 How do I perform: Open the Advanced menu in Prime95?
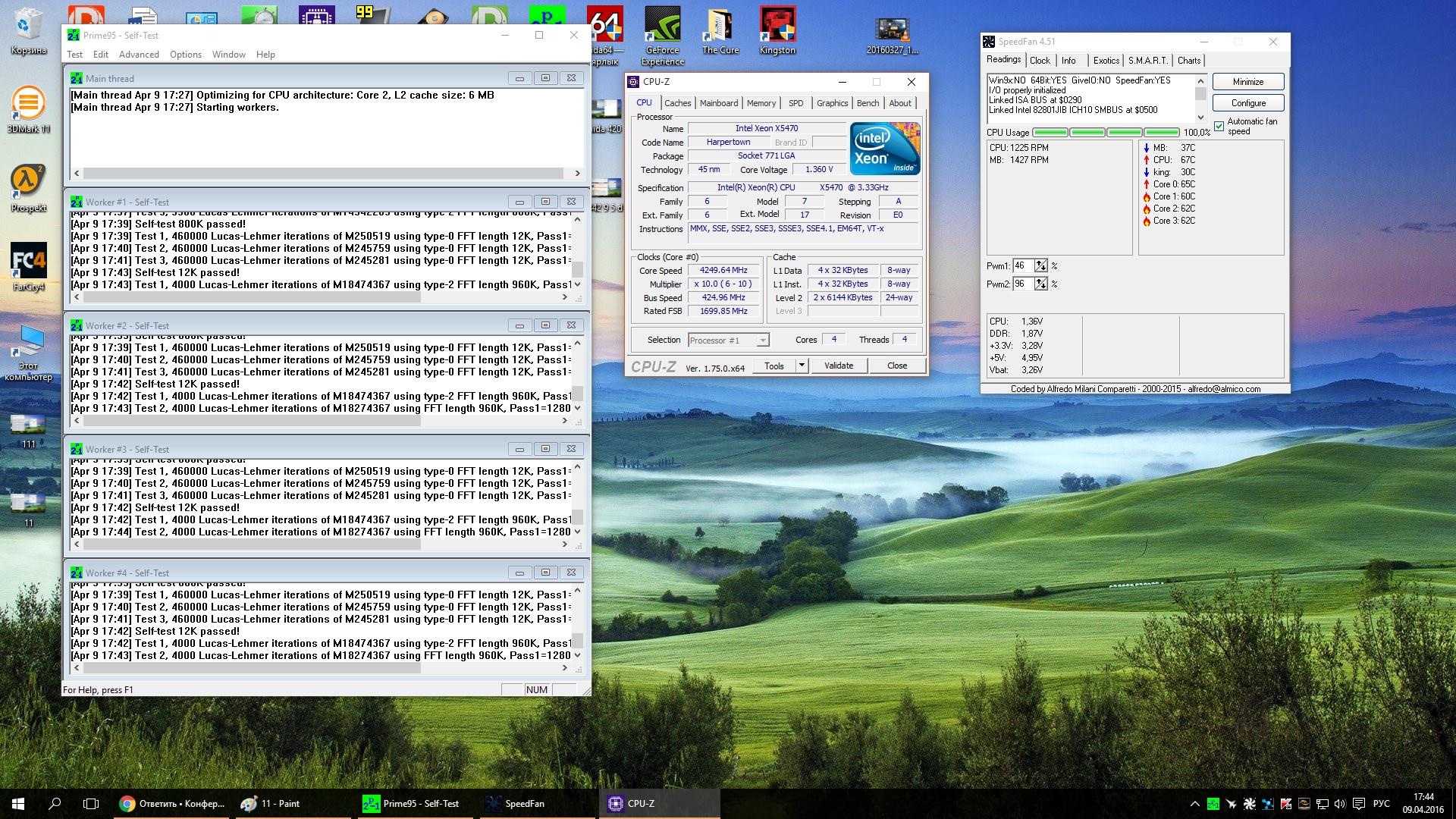pos(139,55)
